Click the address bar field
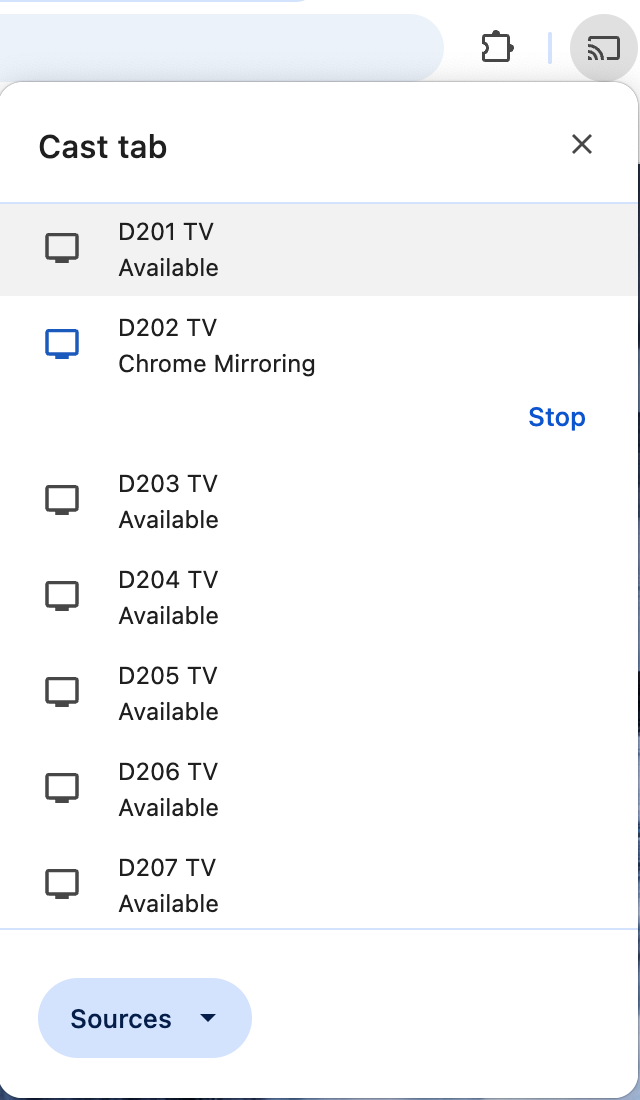 (221, 48)
